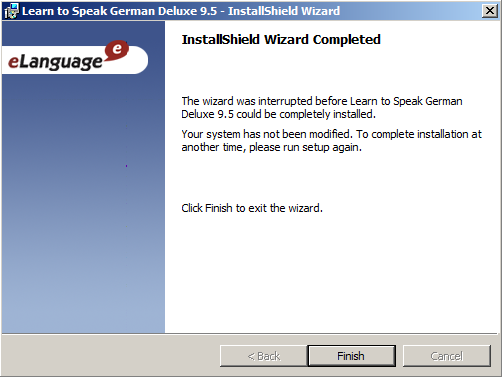Click the Your system has not been modified line
The image size is (502, 377).
(331, 134)
